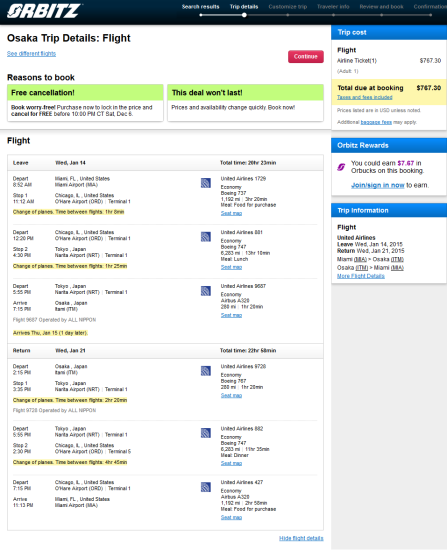Click United Airlines logo for flight 9728
This screenshot has height=550, width=447.
pos(206,371)
